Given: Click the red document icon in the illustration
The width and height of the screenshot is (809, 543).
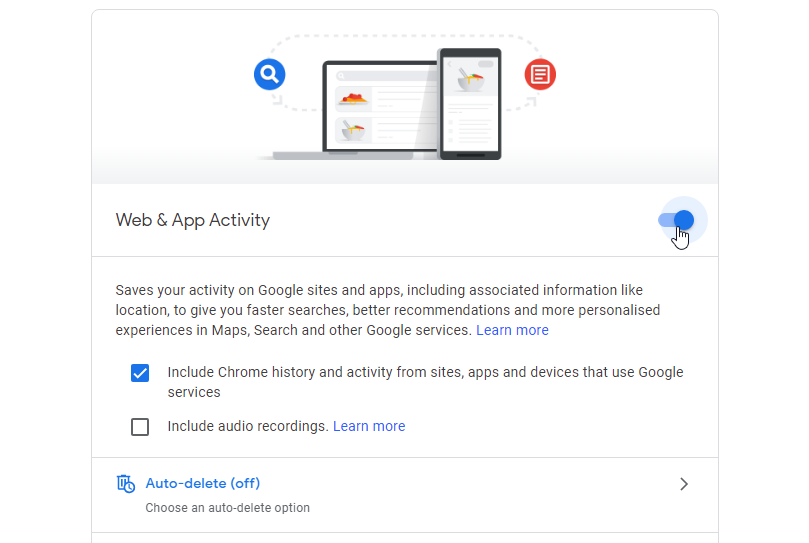Looking at the screenshot, I should [540, 74].
